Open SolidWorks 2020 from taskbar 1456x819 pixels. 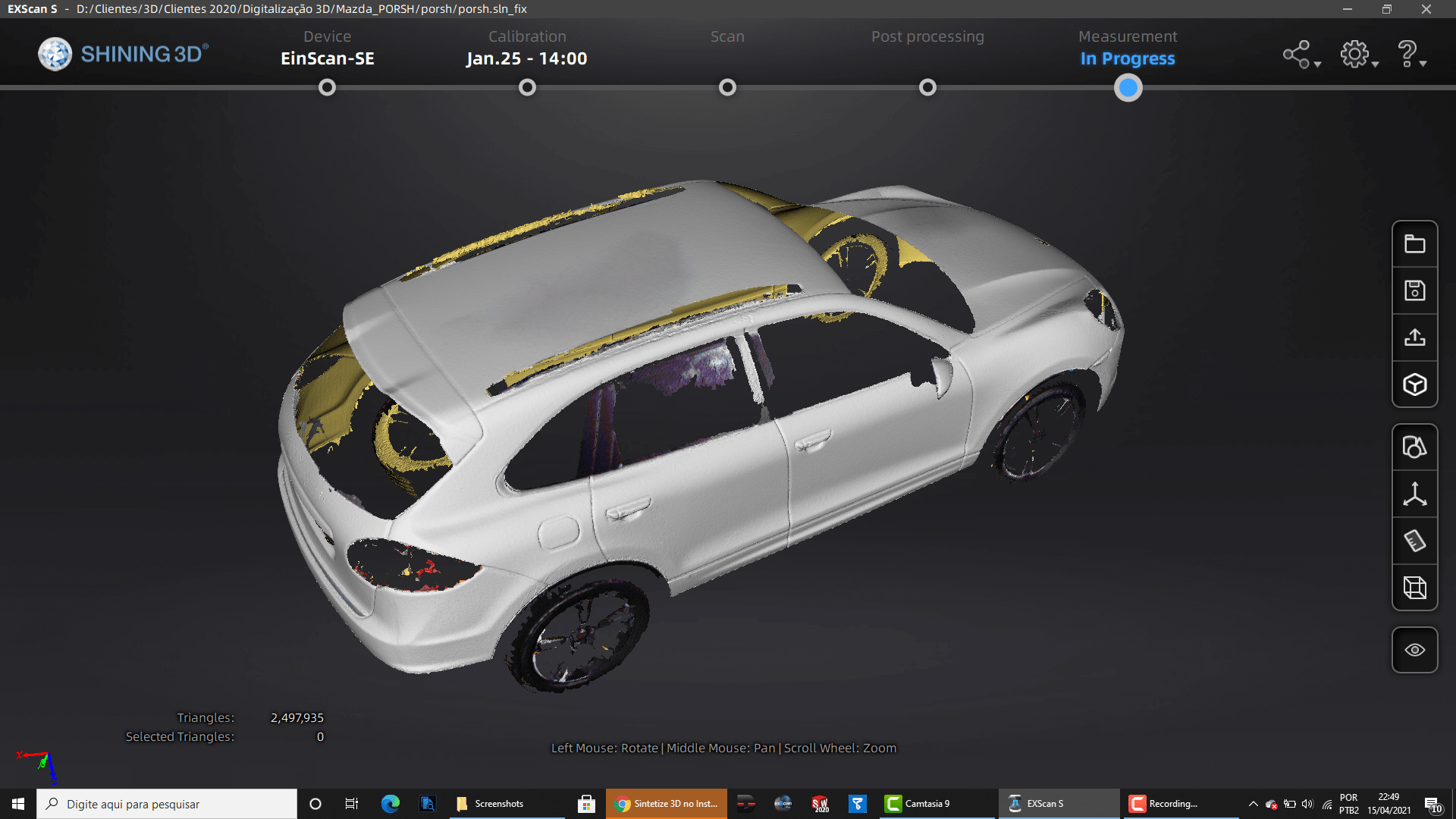[x=821, y=804]
